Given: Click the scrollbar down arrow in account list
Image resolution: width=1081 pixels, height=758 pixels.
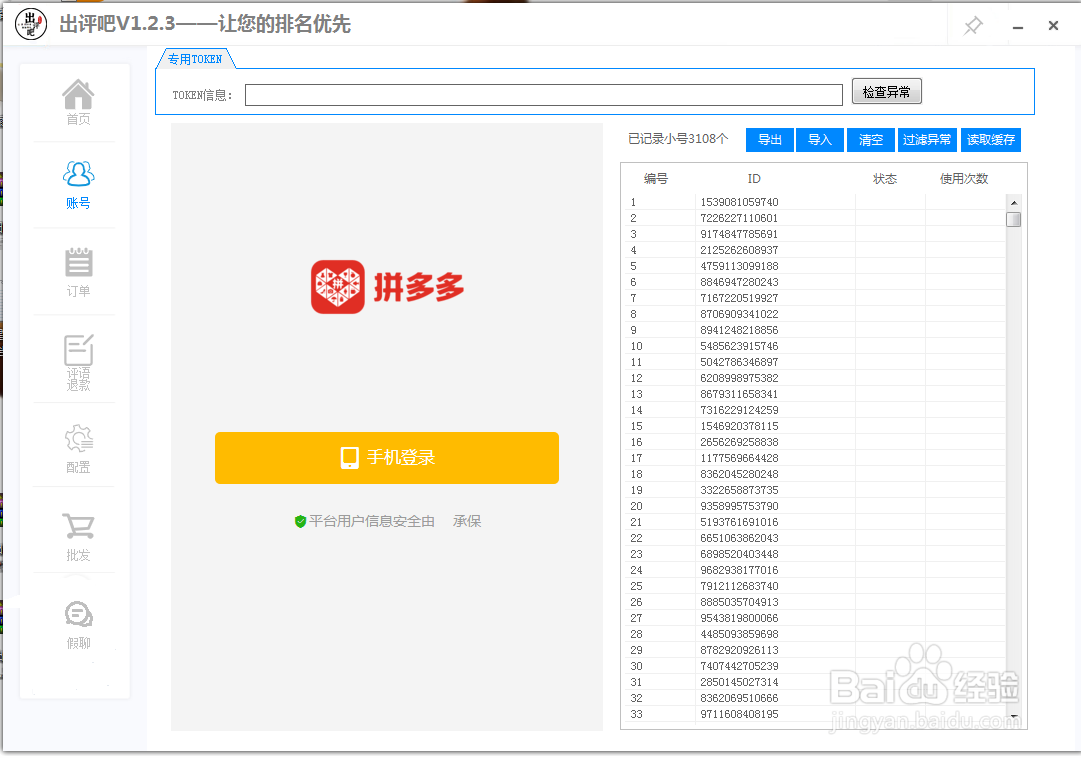Looking at the screenshot, I should click(x=1013, y=715).
